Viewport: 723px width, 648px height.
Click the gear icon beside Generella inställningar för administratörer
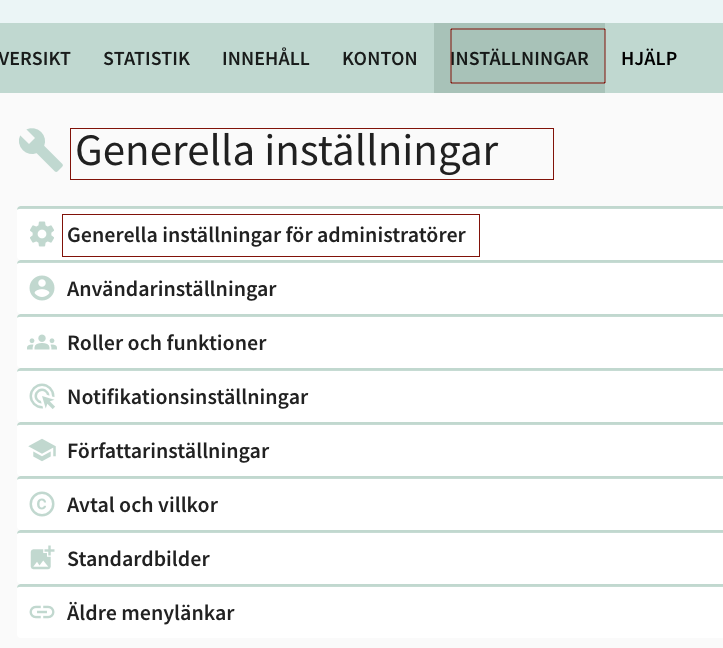click(x=41, y=235)
